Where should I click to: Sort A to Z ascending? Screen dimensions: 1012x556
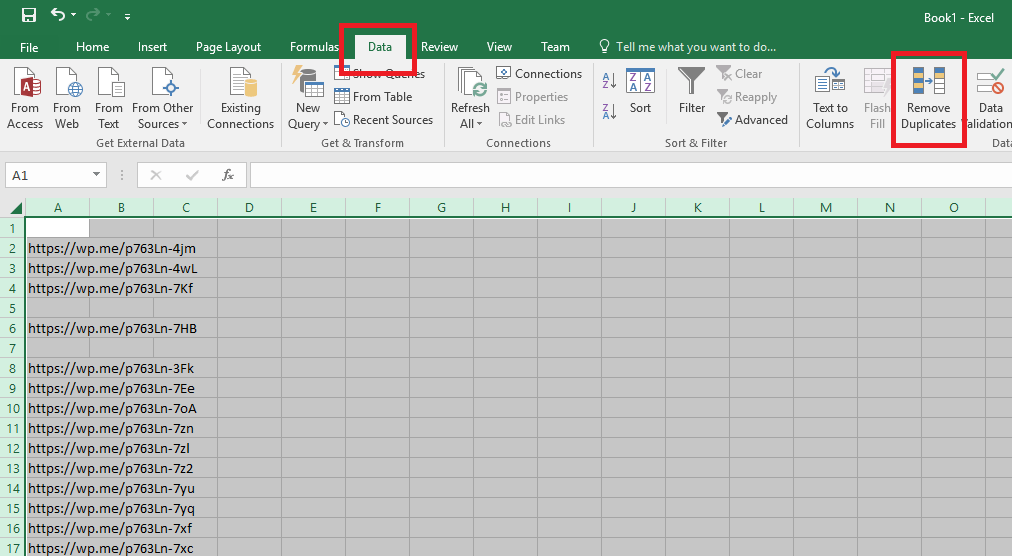609,81
